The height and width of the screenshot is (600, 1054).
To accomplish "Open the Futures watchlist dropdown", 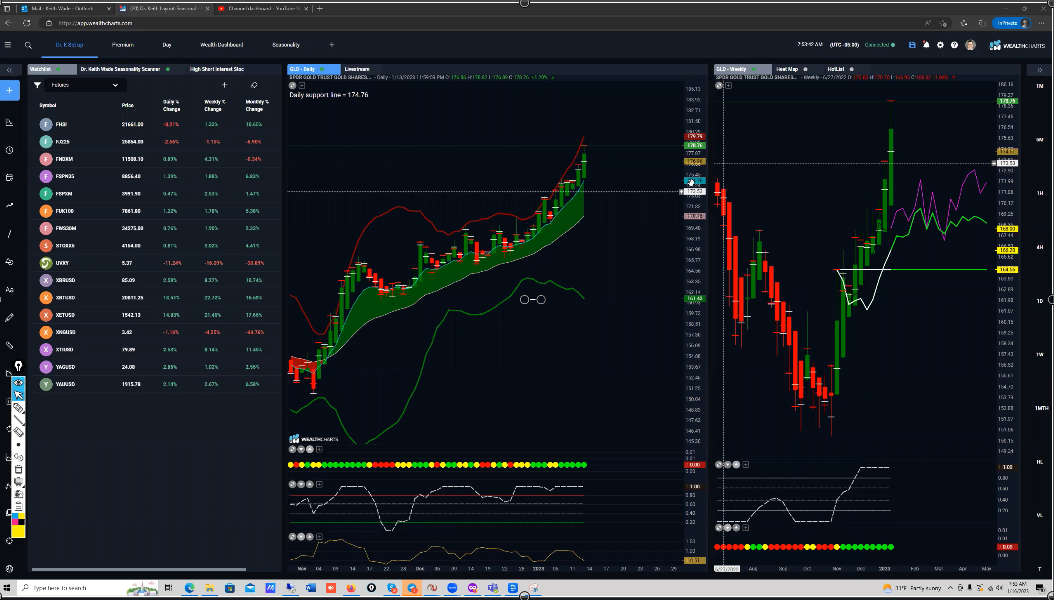I will [x=83, y=85].
